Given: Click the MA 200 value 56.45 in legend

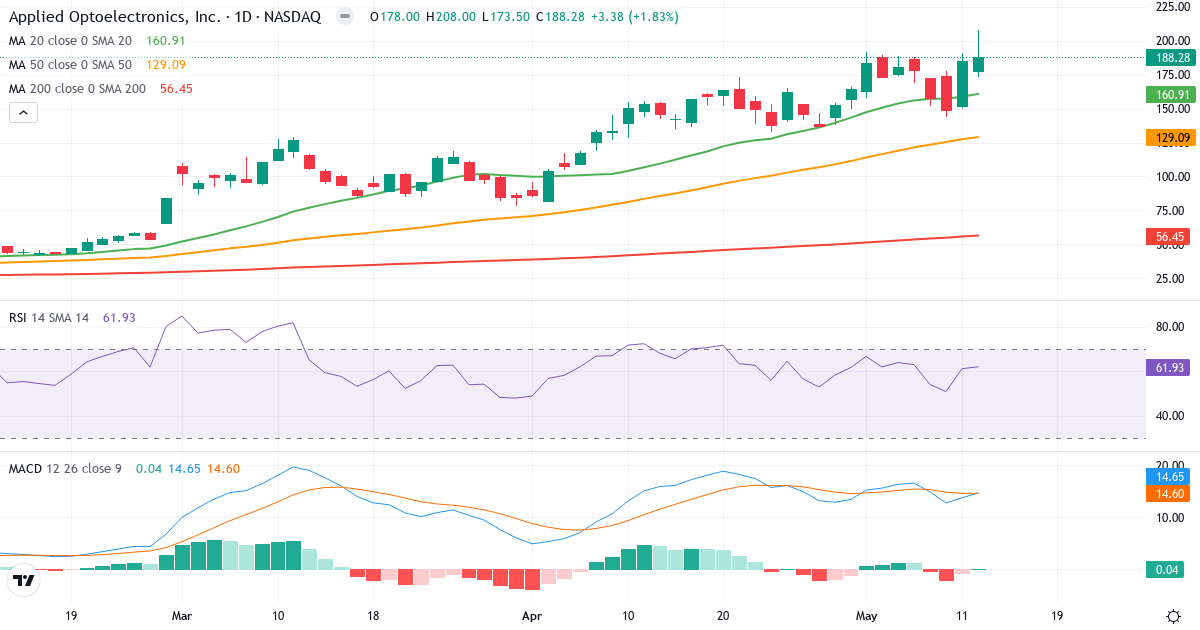Looking at the screenshot, I should (x=176, y=89).
